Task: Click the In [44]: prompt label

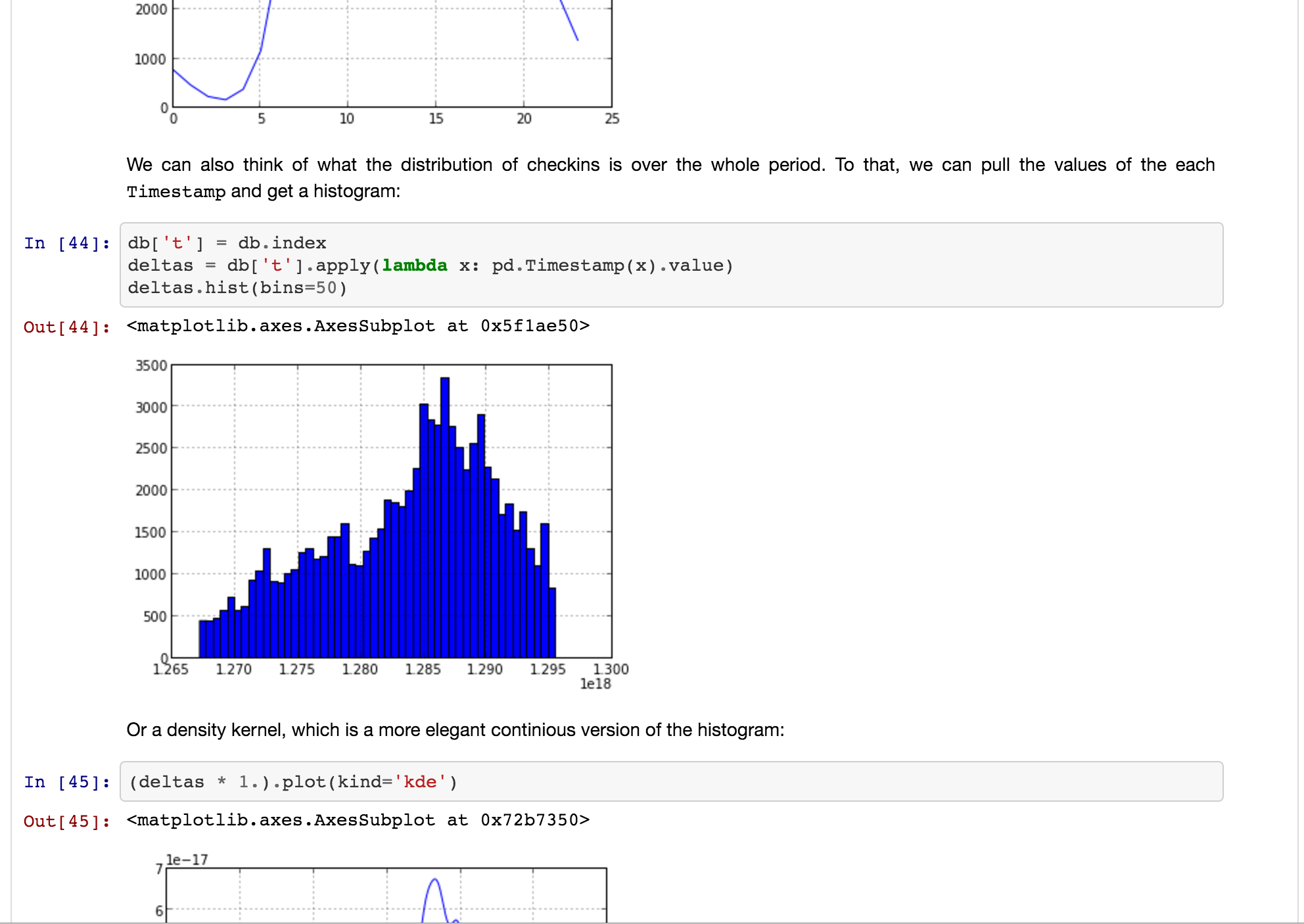Action: pyautogui.click(x=67, y=243)
